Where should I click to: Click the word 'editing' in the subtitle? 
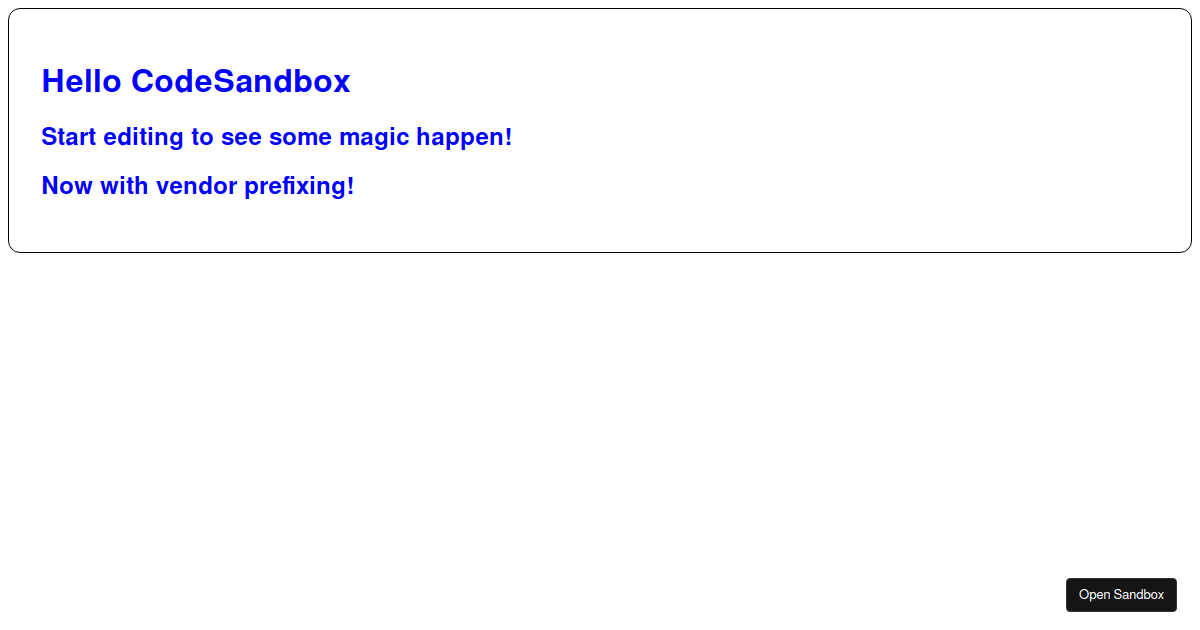[x=146, y=138]
